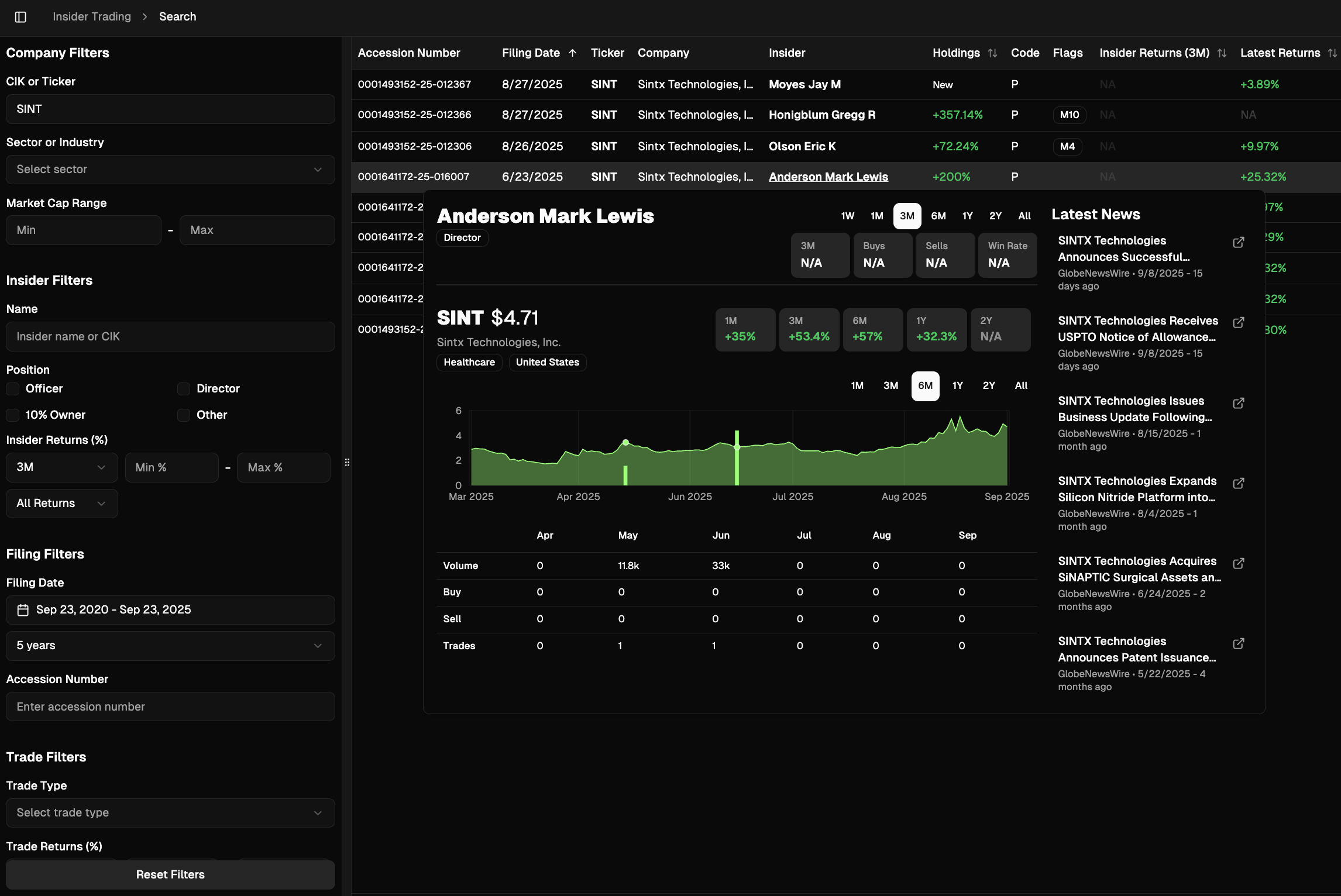Click the Healthcare sector tag
1341x896 pixels.
pos(469,363)
